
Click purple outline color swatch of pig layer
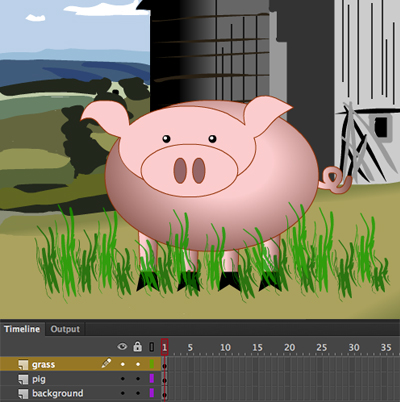click(152, 379)
